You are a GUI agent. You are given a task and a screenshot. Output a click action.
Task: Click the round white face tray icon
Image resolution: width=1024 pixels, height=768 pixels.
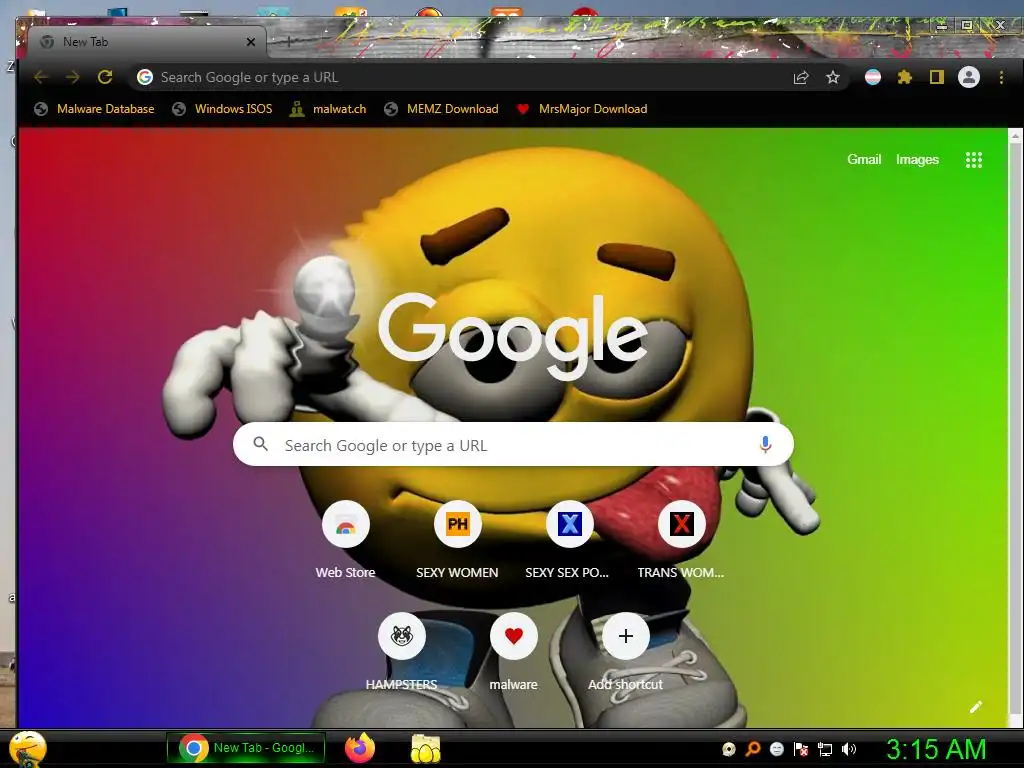tap(776, 749)
